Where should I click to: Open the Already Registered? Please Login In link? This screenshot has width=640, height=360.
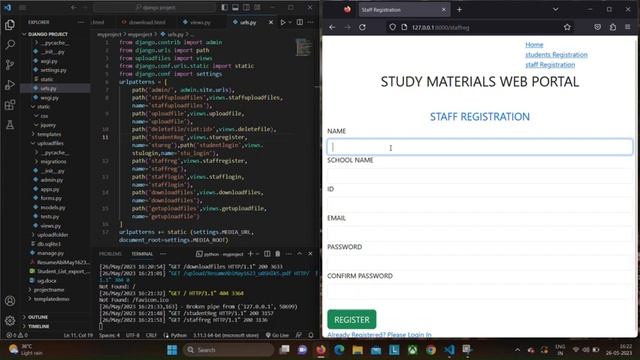tap(379, 335)
